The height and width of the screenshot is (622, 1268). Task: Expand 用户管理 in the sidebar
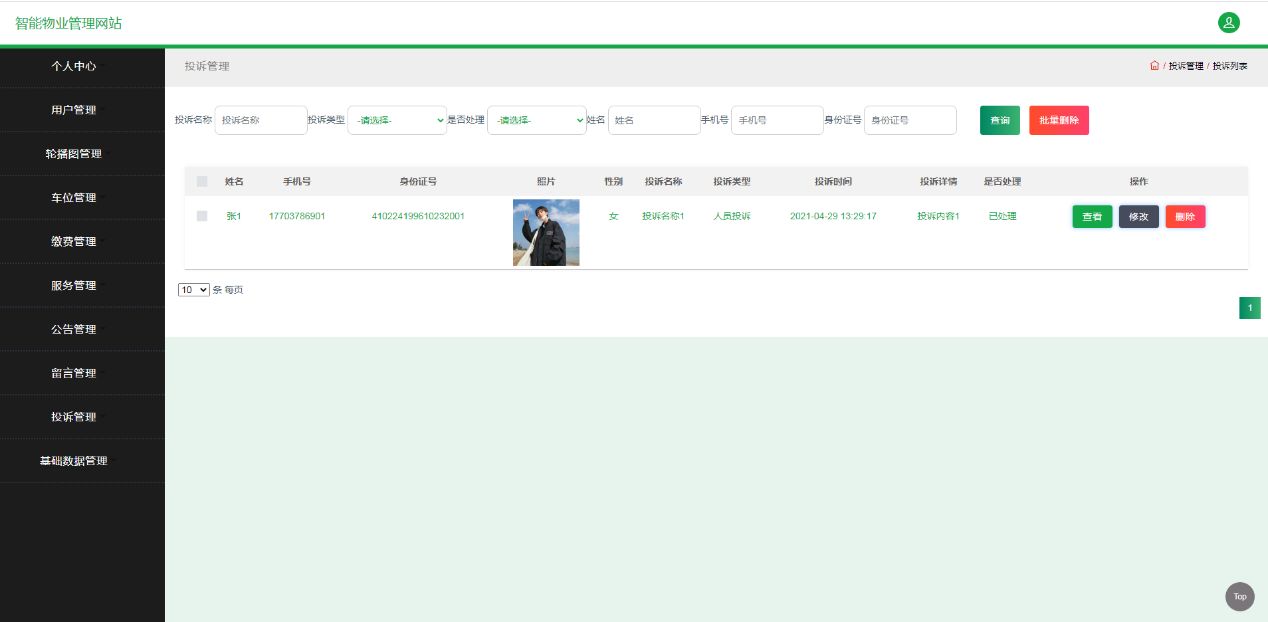coord(82,110)
